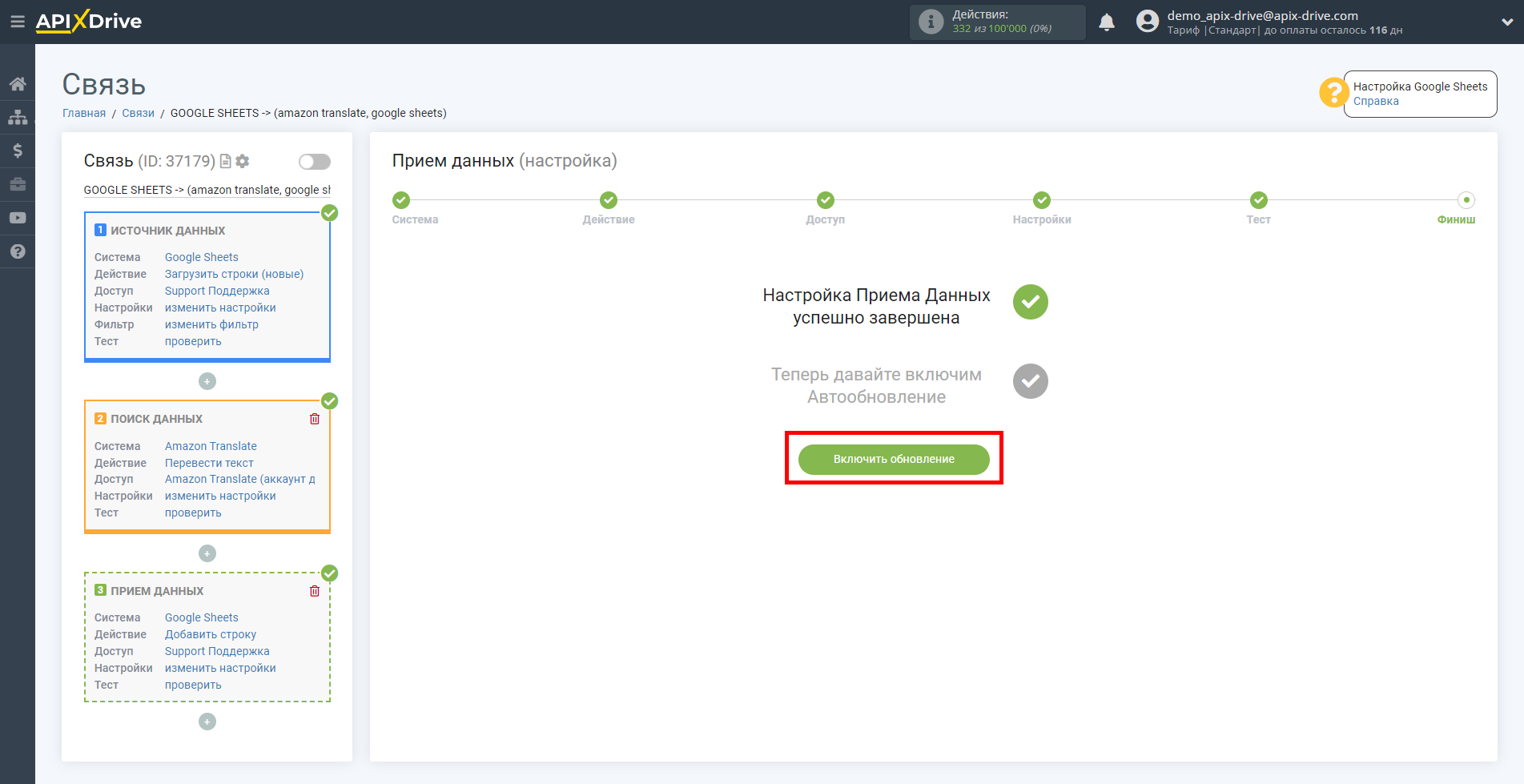Click the Настройка Google Sheets help text

pyautogui.click(x=1420, y=86)
